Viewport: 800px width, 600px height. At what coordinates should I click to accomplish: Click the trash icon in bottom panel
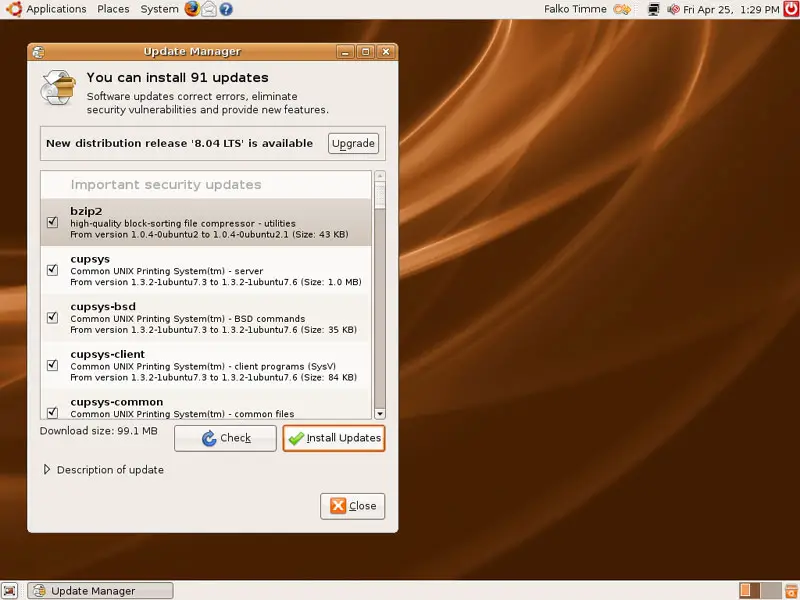[x=791, y=590]
